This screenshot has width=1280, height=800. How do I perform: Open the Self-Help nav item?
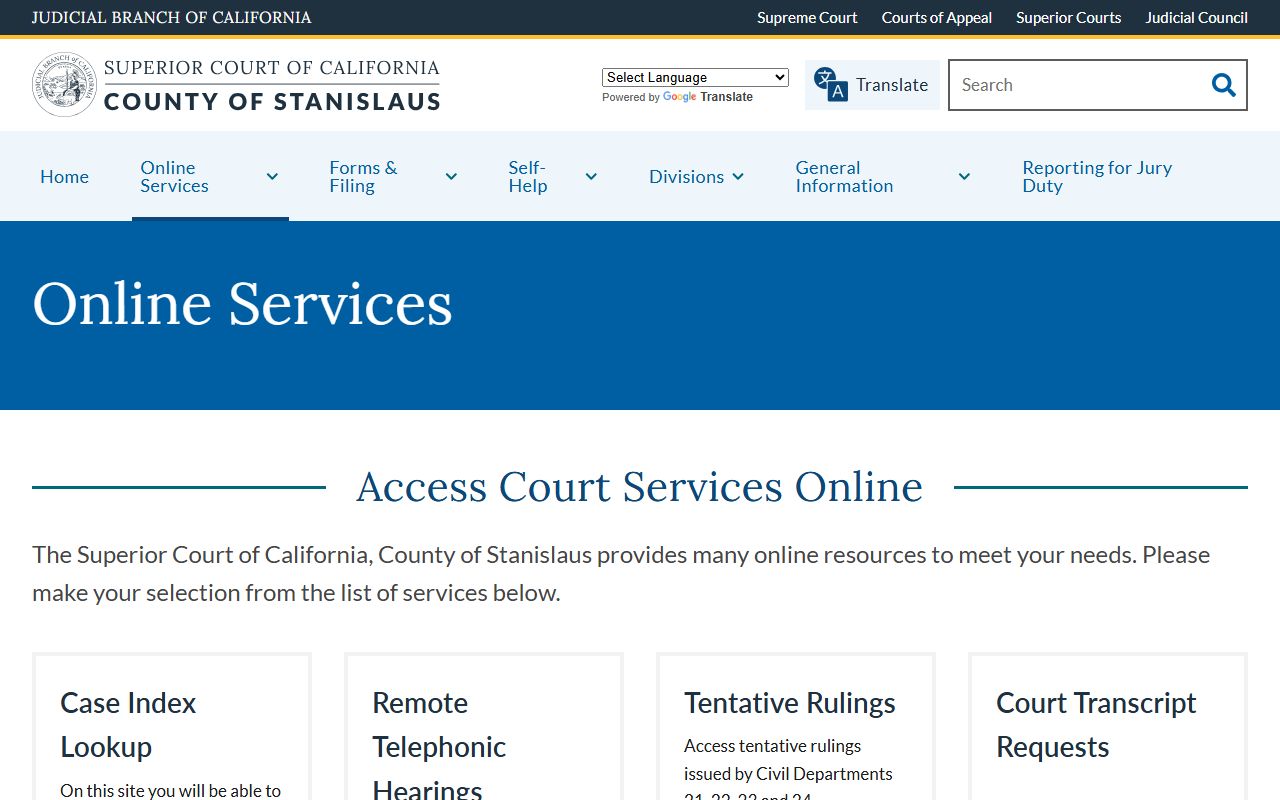pyautogui.click(x=528, y=177)
